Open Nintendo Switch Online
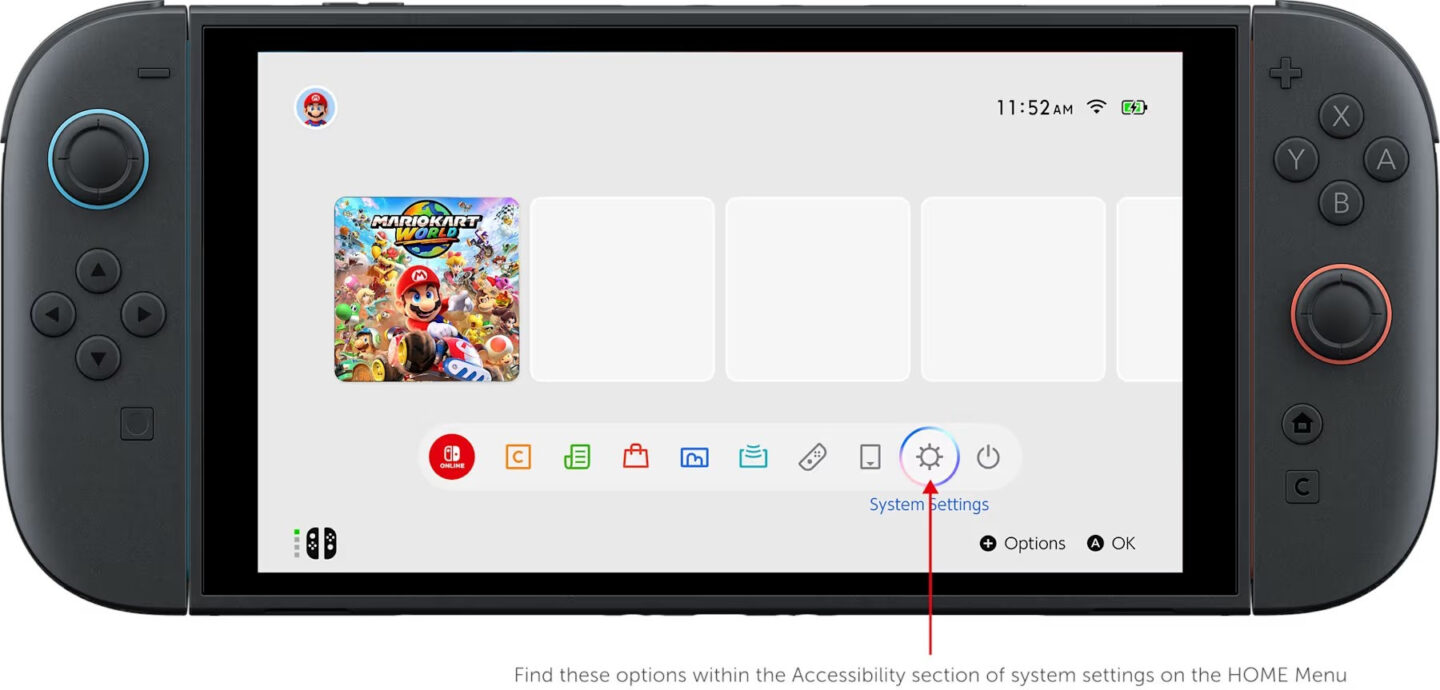Screen dimensions: 1440x690 [x=451, y=457]
